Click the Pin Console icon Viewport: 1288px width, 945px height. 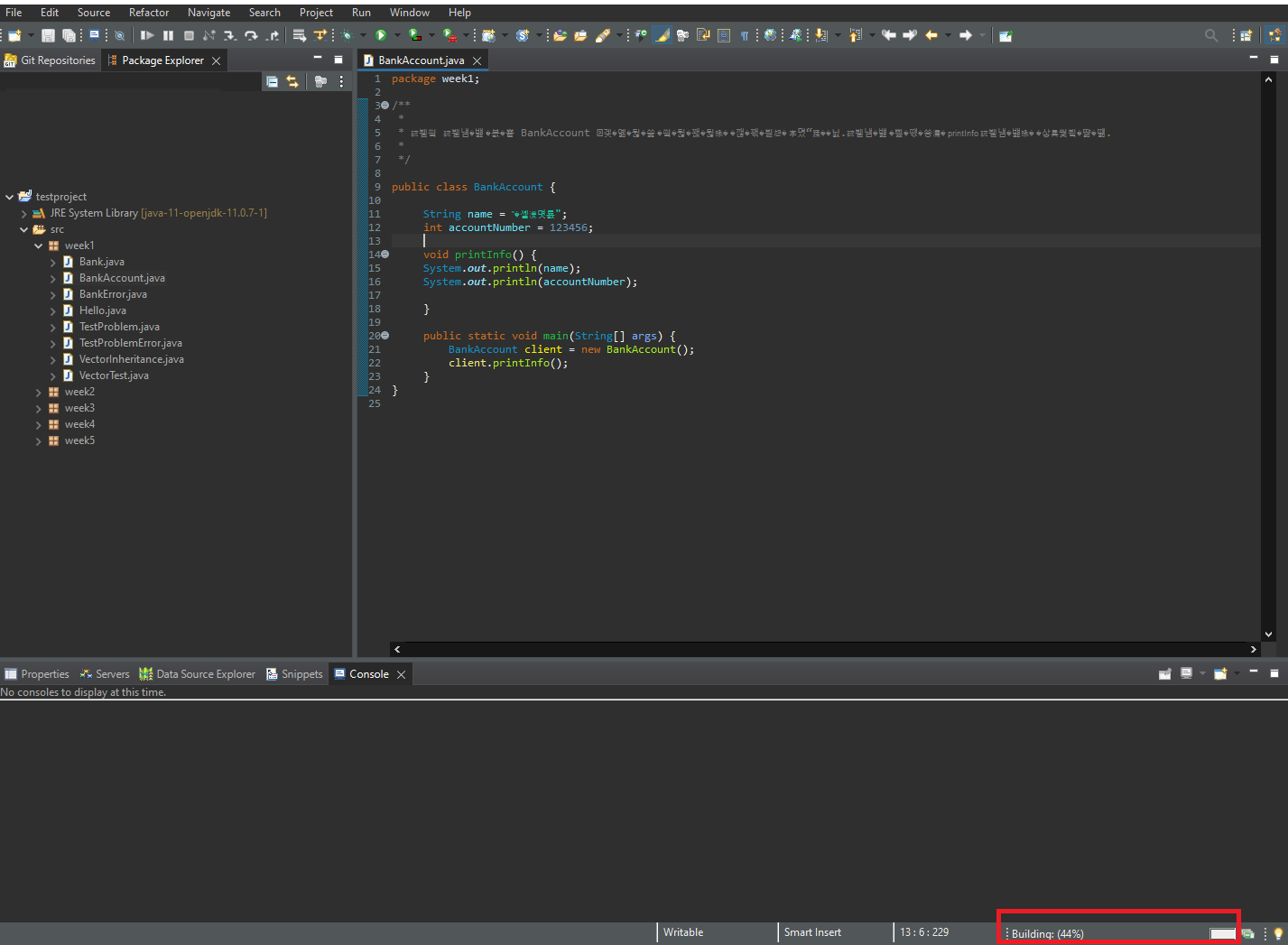coord(1165,673)
